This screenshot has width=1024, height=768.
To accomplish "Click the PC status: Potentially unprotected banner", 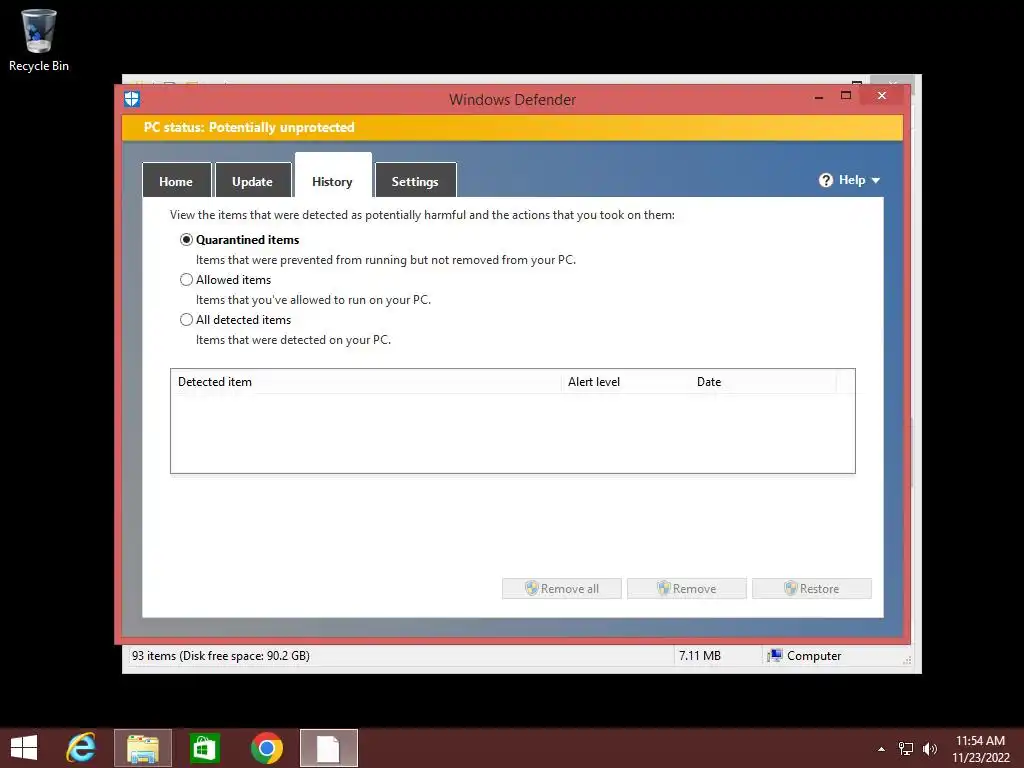I will coord(513,127).
